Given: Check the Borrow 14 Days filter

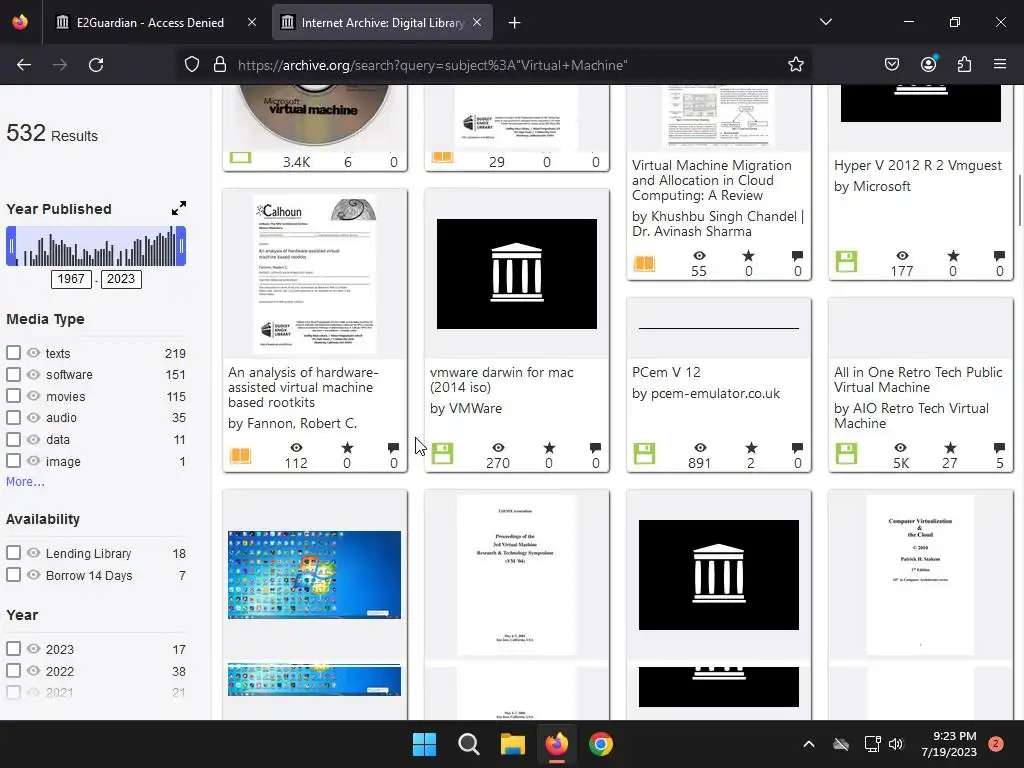Looking at the screenshot, I should pos(13,575).
